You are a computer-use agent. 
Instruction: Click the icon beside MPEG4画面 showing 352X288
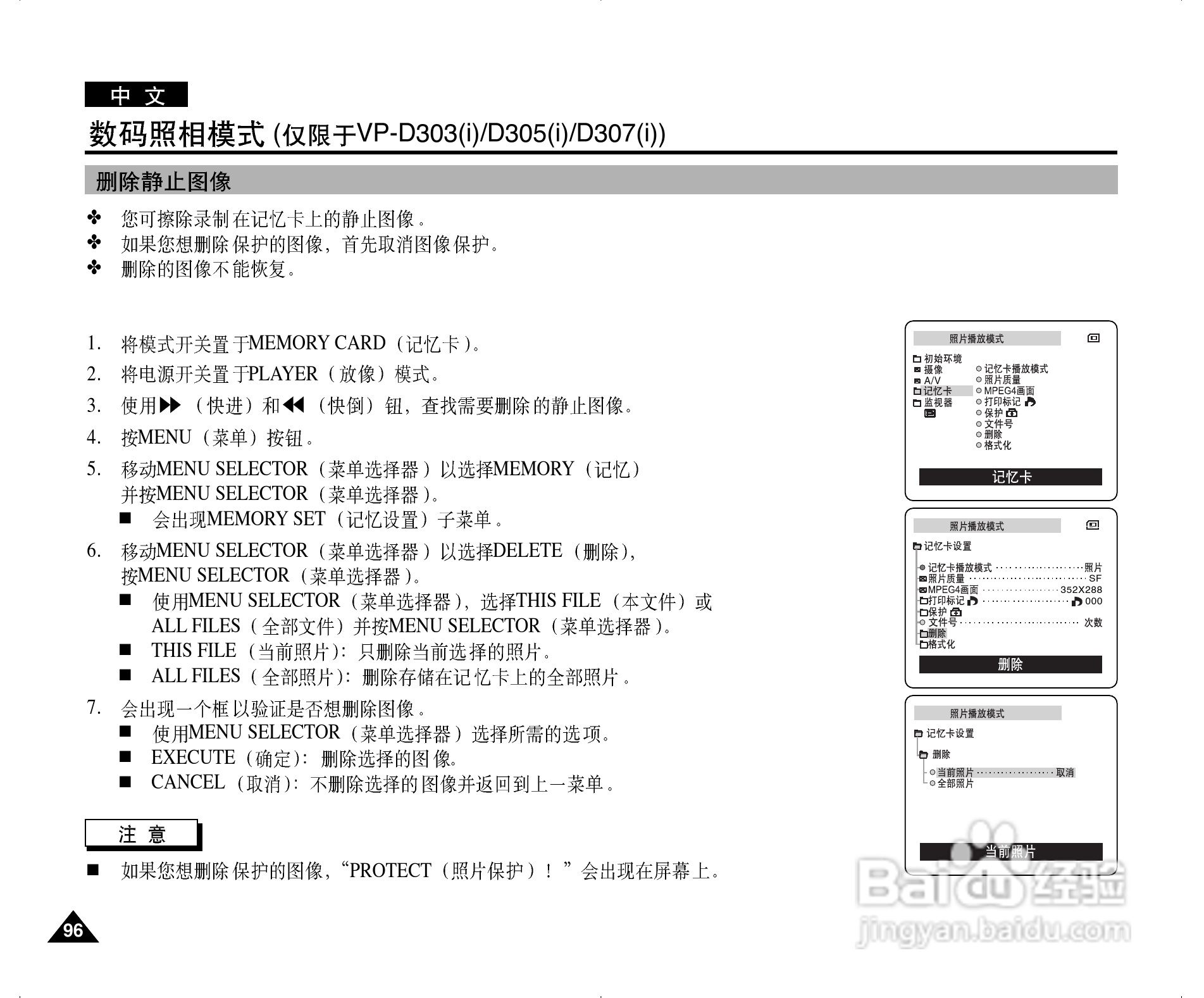[x=923, y=590]
